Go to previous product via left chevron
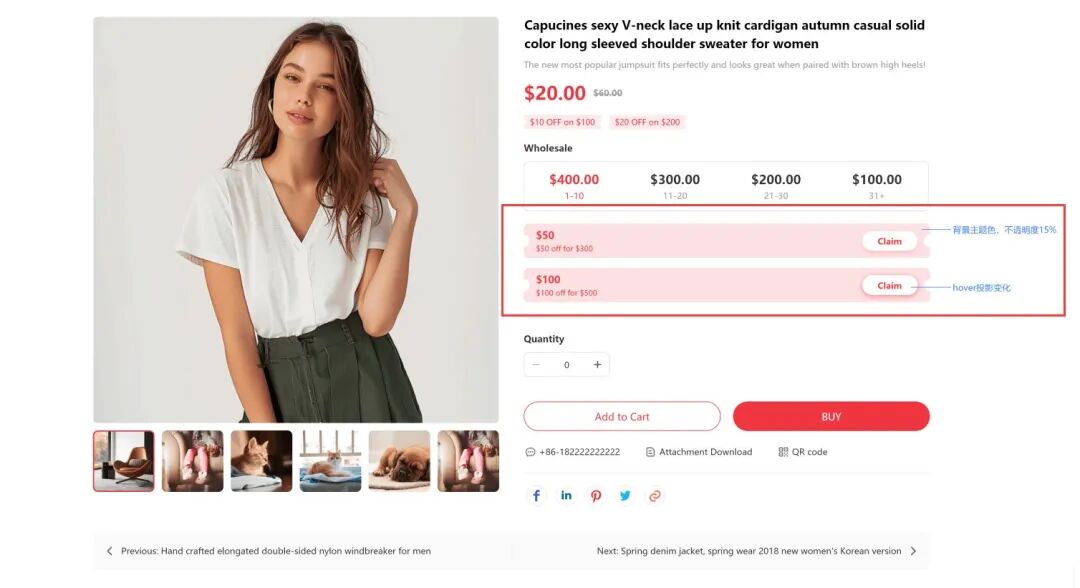Screen dimensions: 1080x588 point(110,551)
